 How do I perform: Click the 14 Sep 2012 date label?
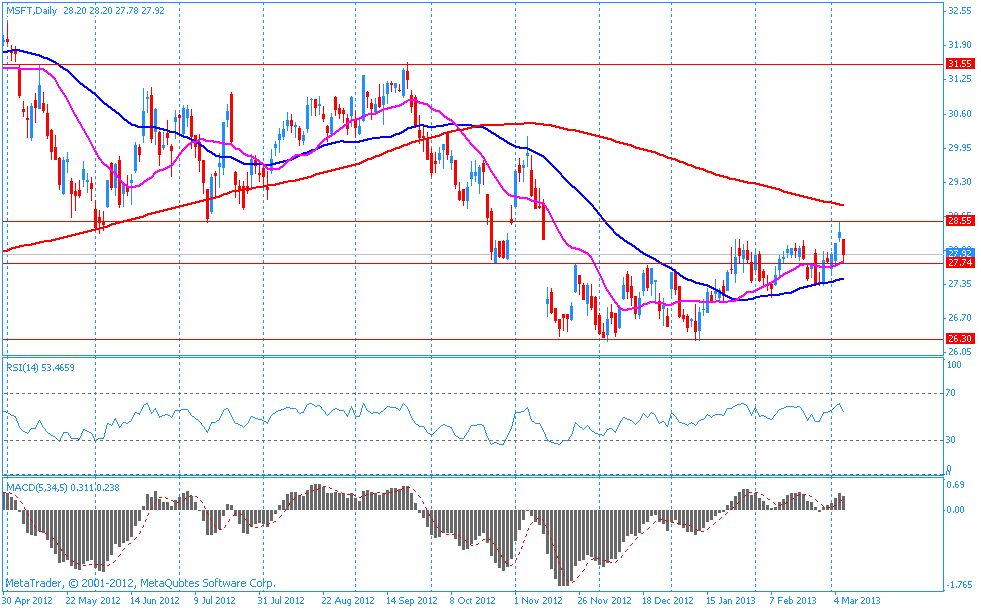pyautogui.click(x=413, y=601)
